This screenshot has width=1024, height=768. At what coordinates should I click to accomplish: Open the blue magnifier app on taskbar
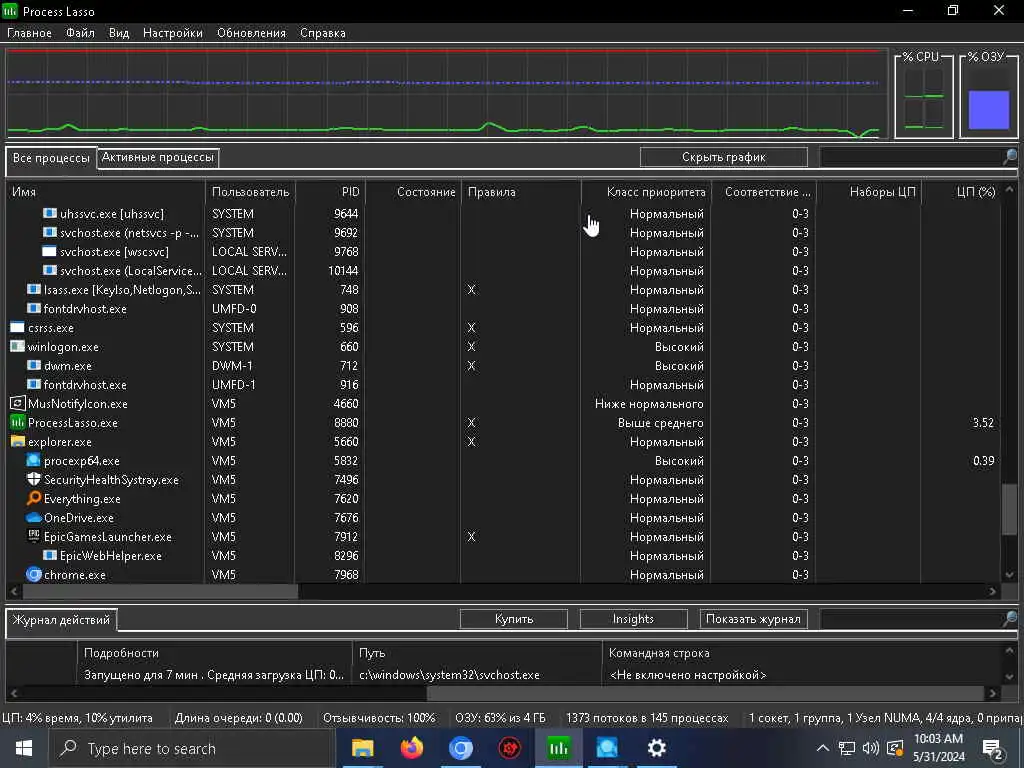[x=607, y=748]
